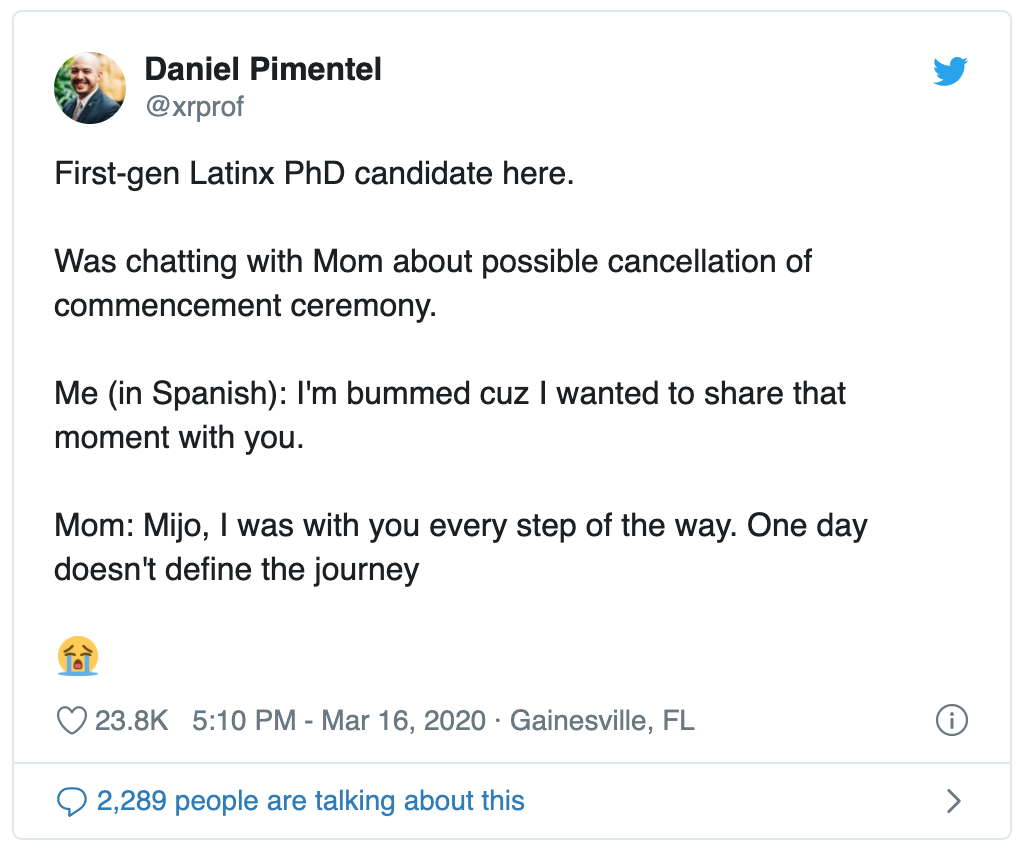This screenshot has width=1022, height=850.
Task: Click the 23.8K likes count
Action: [x=132, y=721]
